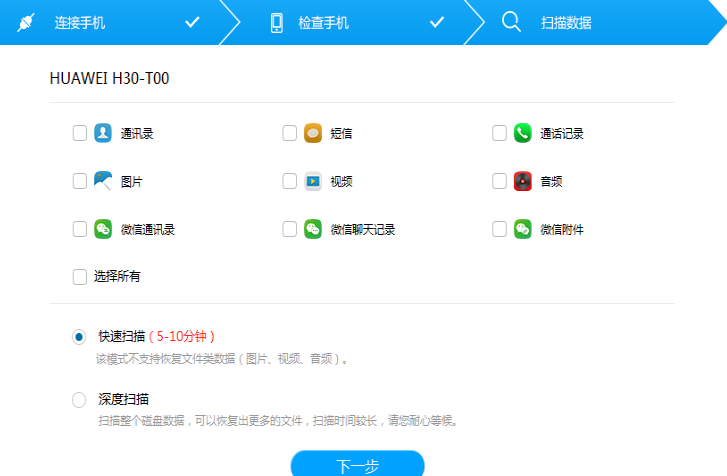Screen dimensions: 727x476
Task: Click the 通话记录 label text
Action: 561,133
